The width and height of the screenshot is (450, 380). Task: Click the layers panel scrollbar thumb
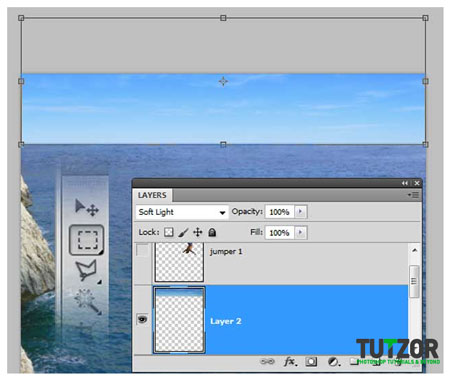[414, 281]
